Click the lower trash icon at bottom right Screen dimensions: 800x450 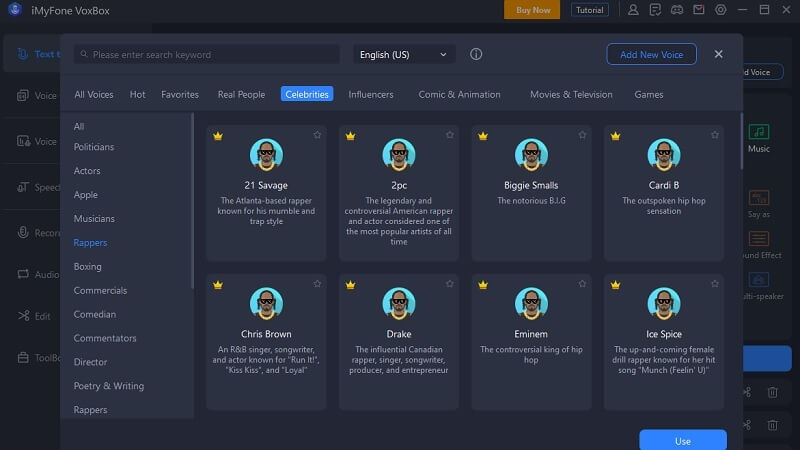coord(772,424)
